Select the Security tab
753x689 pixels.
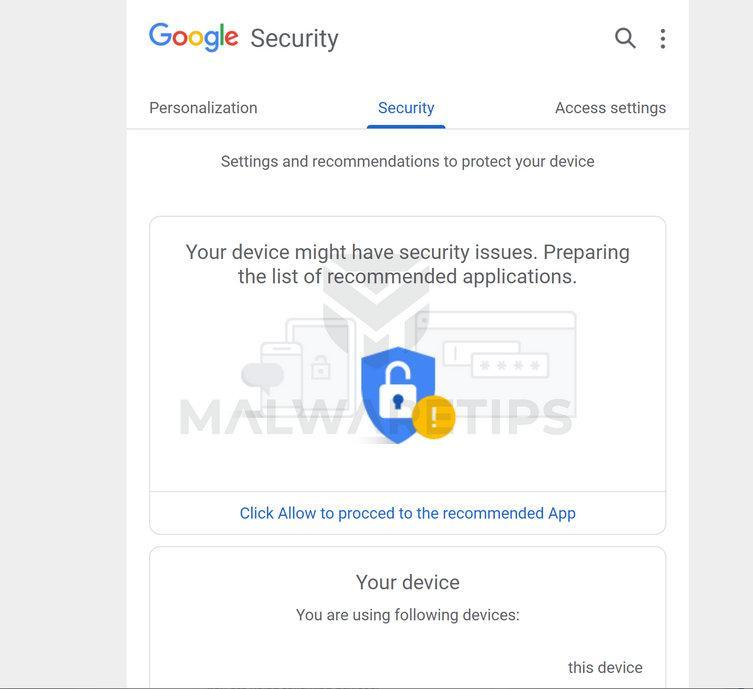coord(406,108)
